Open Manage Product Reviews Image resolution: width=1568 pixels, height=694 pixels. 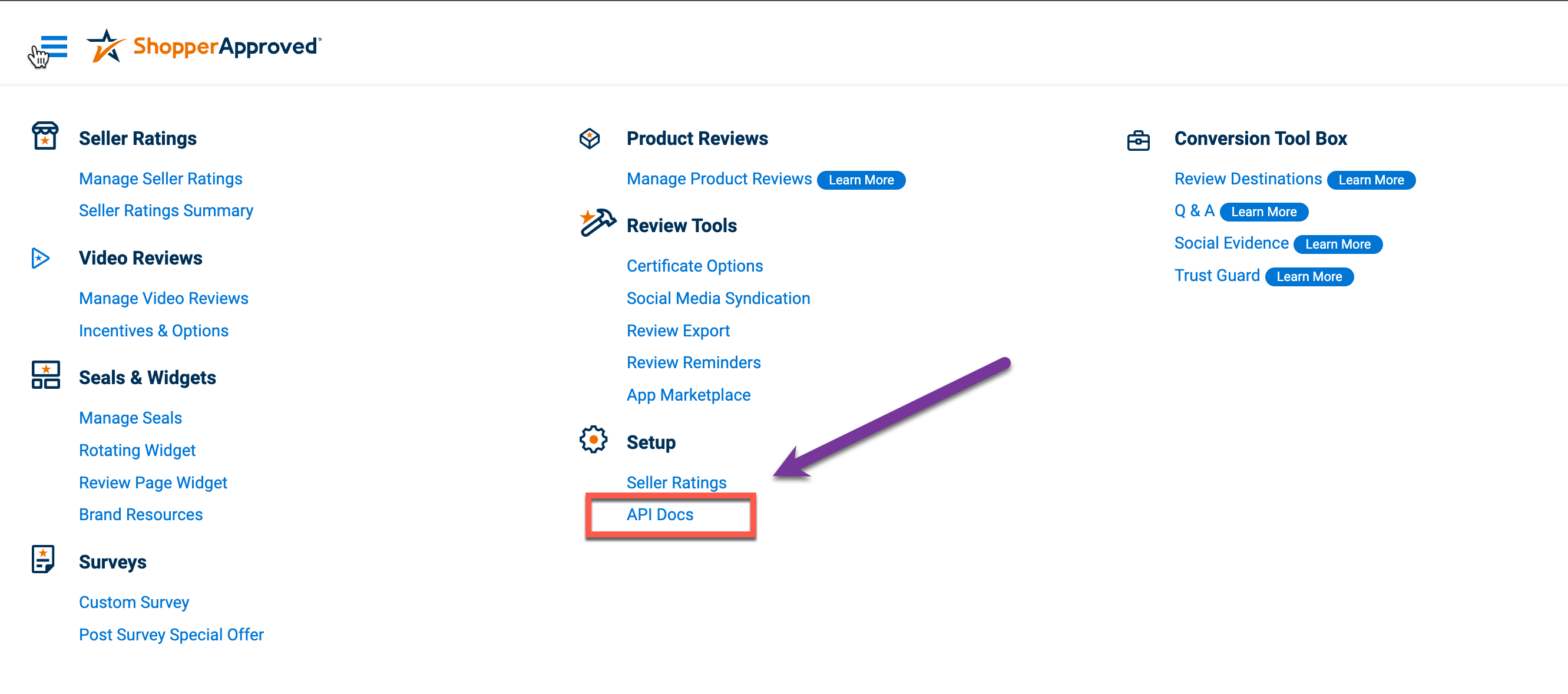coord(719,179)
